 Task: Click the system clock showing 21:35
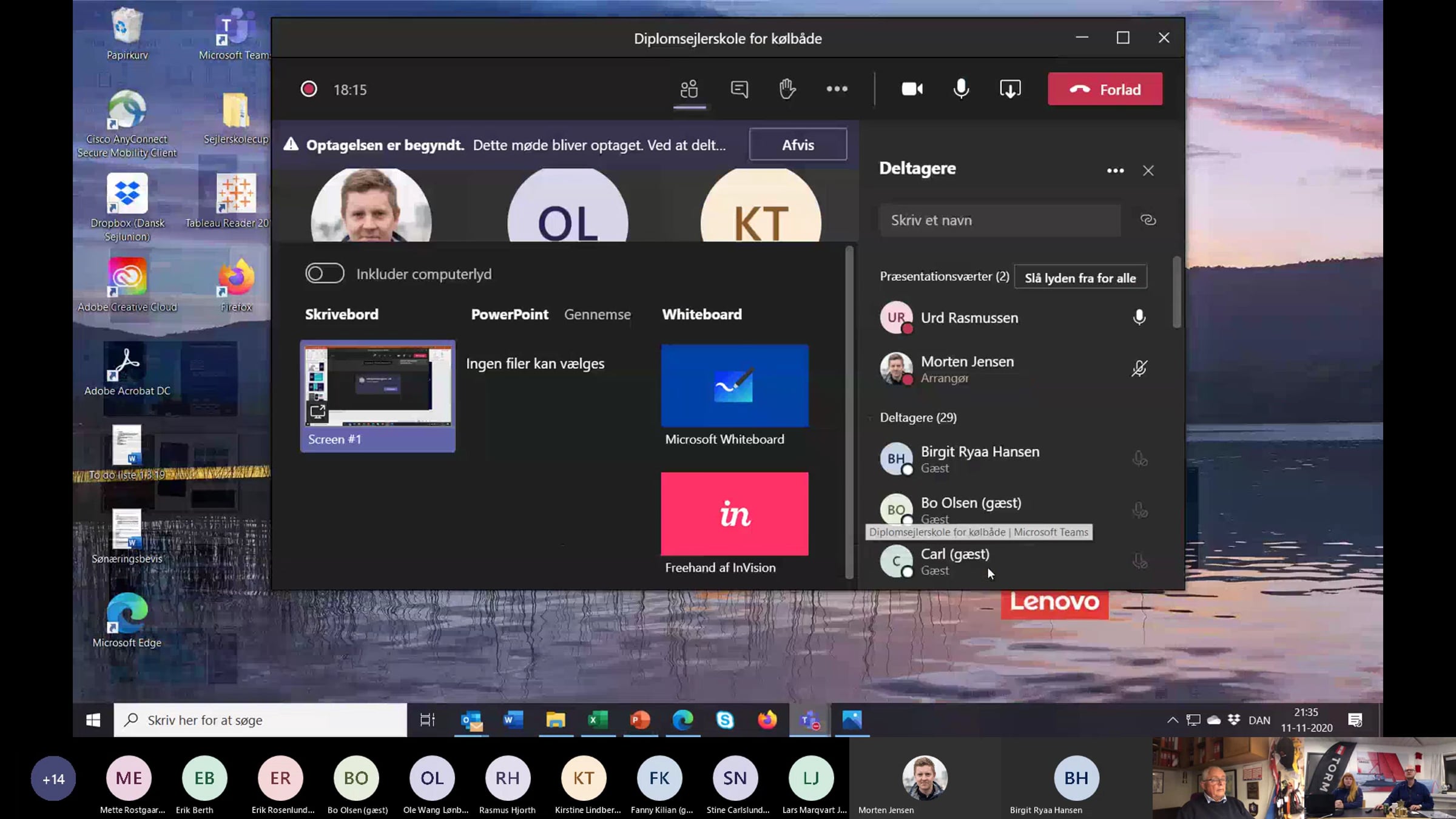1307,720
